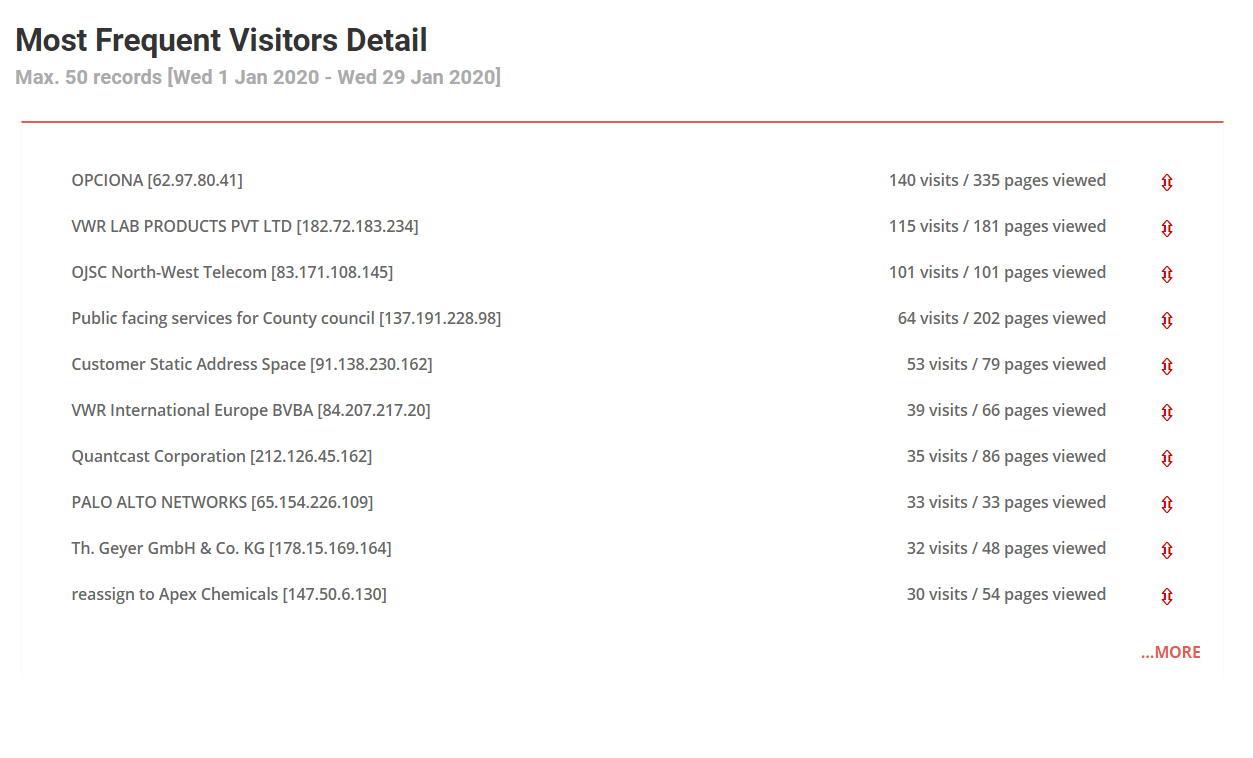Viewport: 1253px width, 758px height.
Task: Open the ...MORE link
Action: click(1170, 652)
